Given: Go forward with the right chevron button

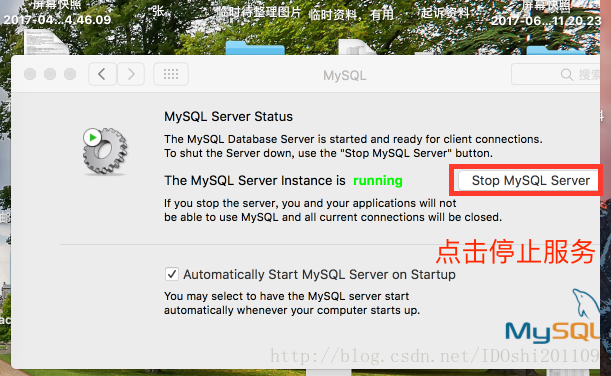Looking at the screenshot, I should [131, 74].
